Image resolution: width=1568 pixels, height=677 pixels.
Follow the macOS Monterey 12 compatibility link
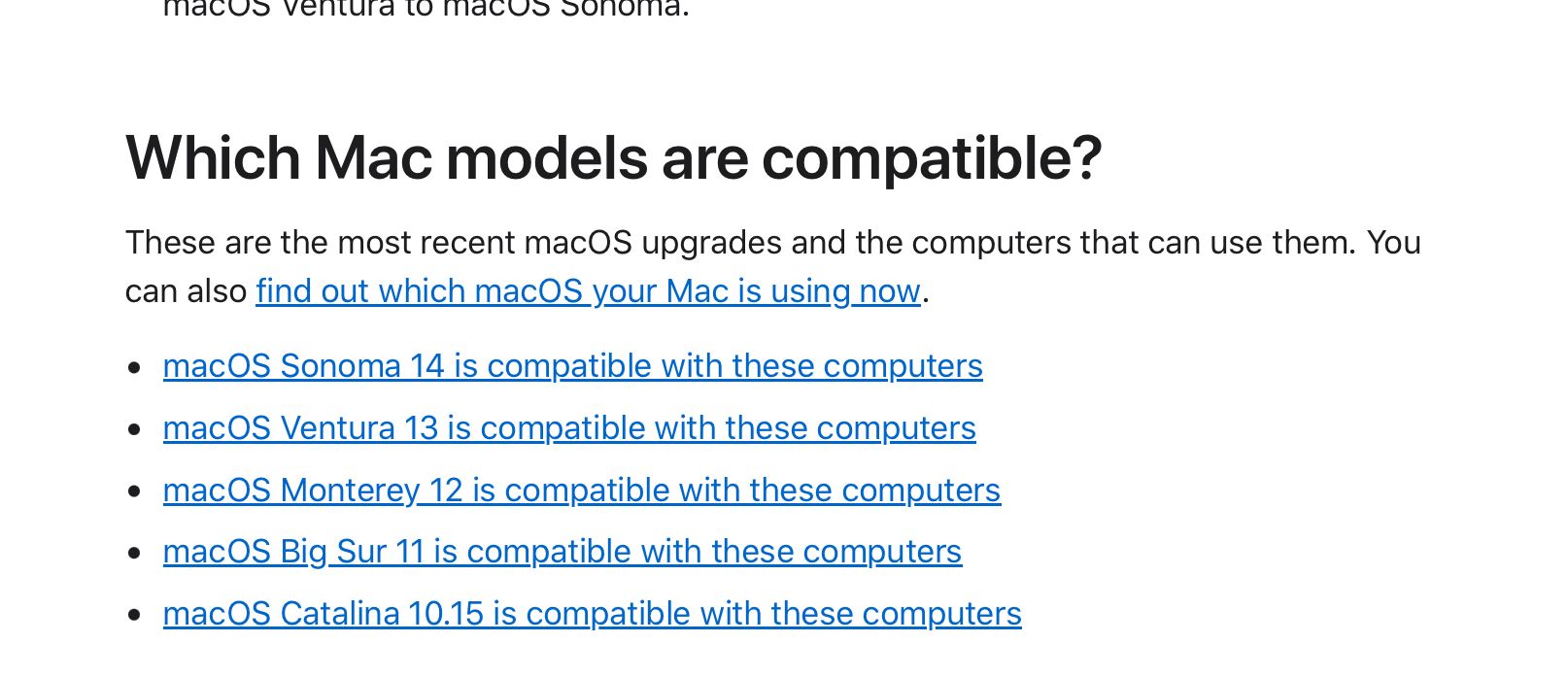581,491
